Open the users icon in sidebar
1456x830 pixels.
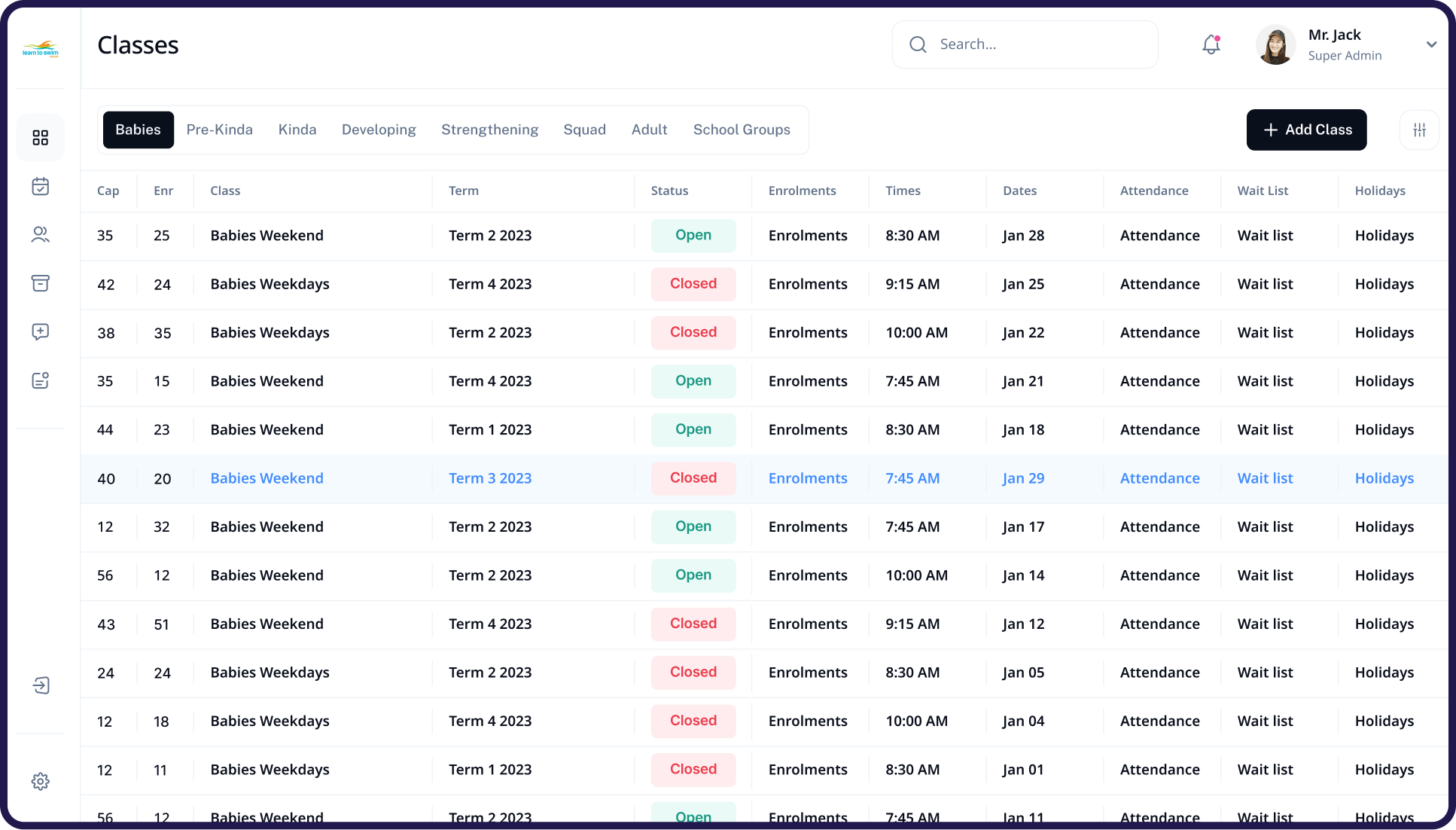(x=41, y=235)
